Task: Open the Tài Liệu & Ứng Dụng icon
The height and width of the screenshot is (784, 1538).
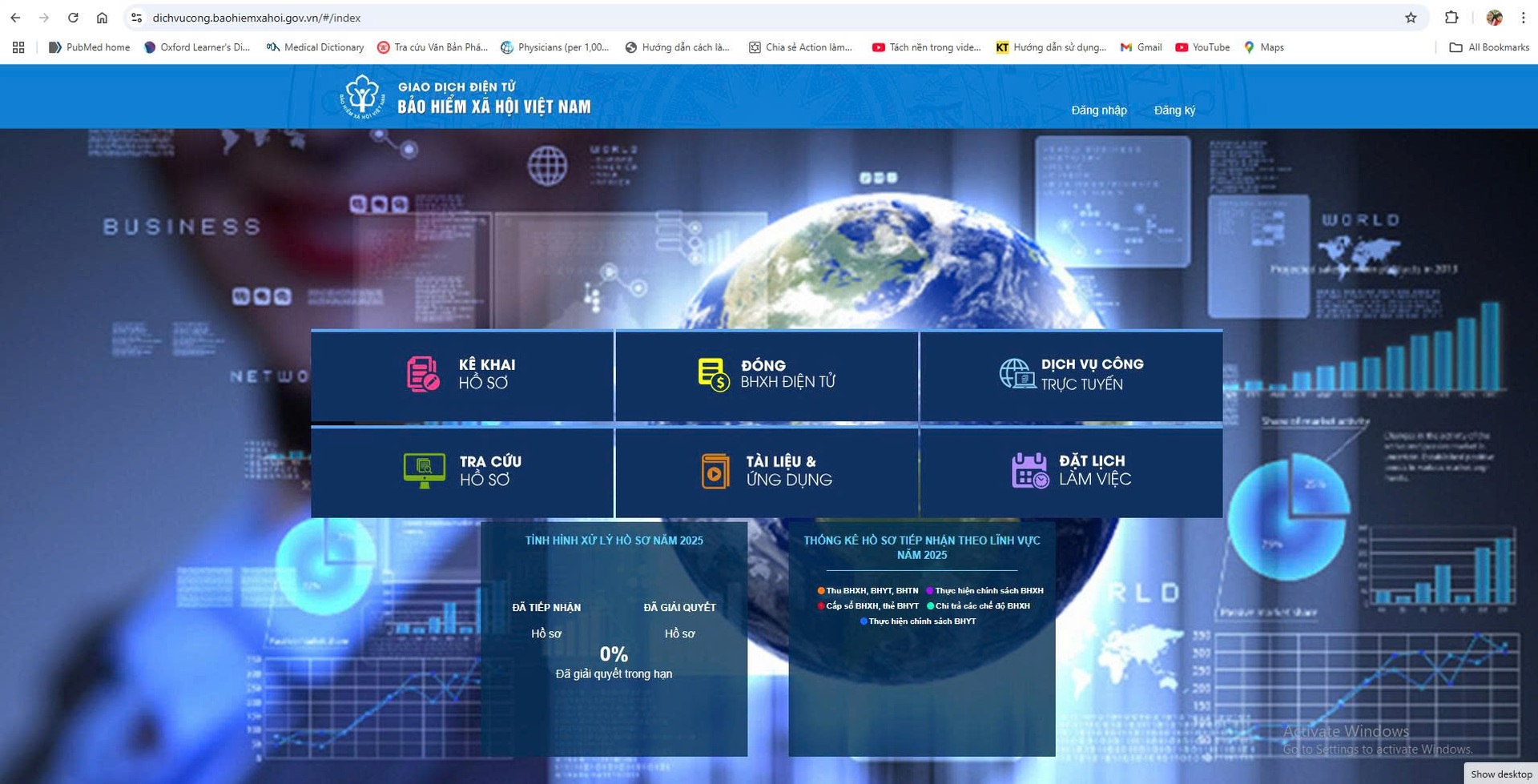Action: click(x=715, y=471)
